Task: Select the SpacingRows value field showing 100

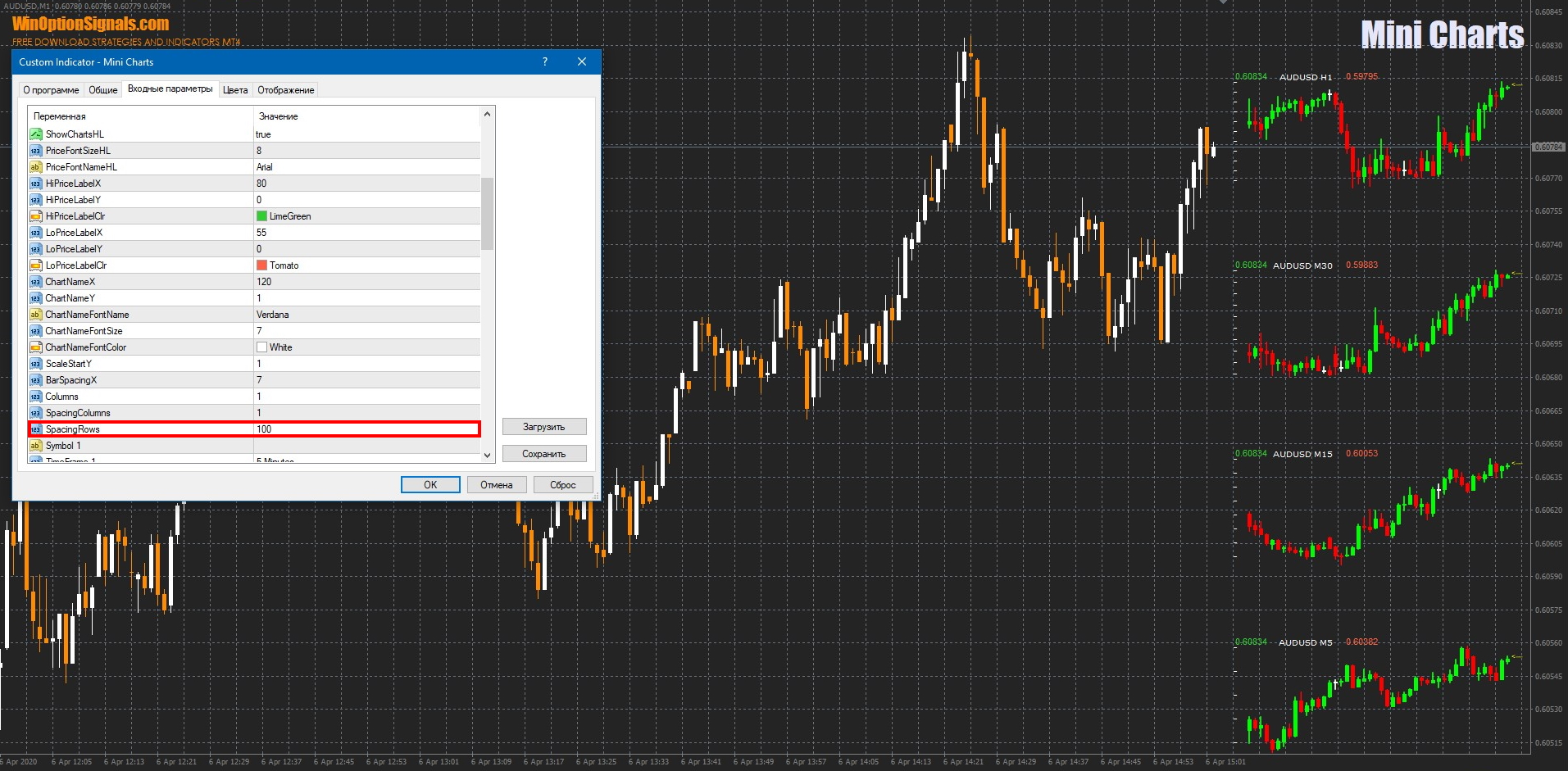Action: coord(366,429)
